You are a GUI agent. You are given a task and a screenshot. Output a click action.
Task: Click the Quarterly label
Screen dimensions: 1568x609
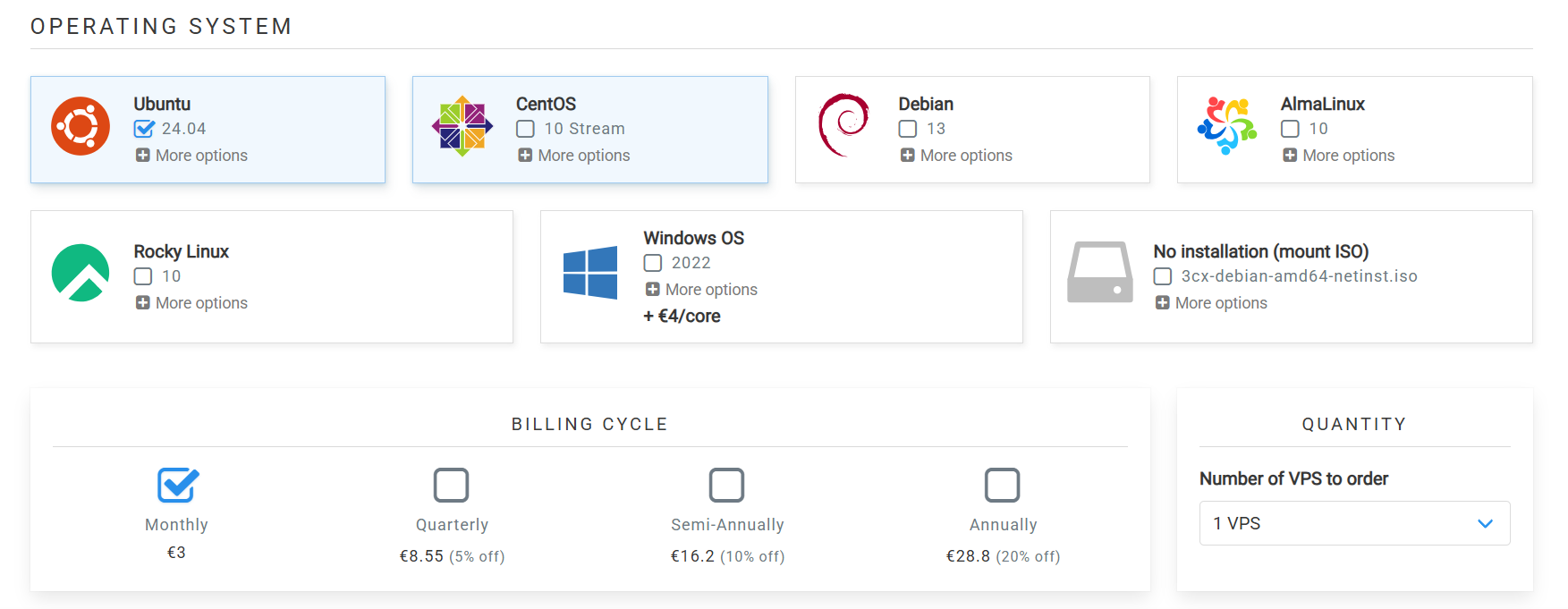point(452,525)
